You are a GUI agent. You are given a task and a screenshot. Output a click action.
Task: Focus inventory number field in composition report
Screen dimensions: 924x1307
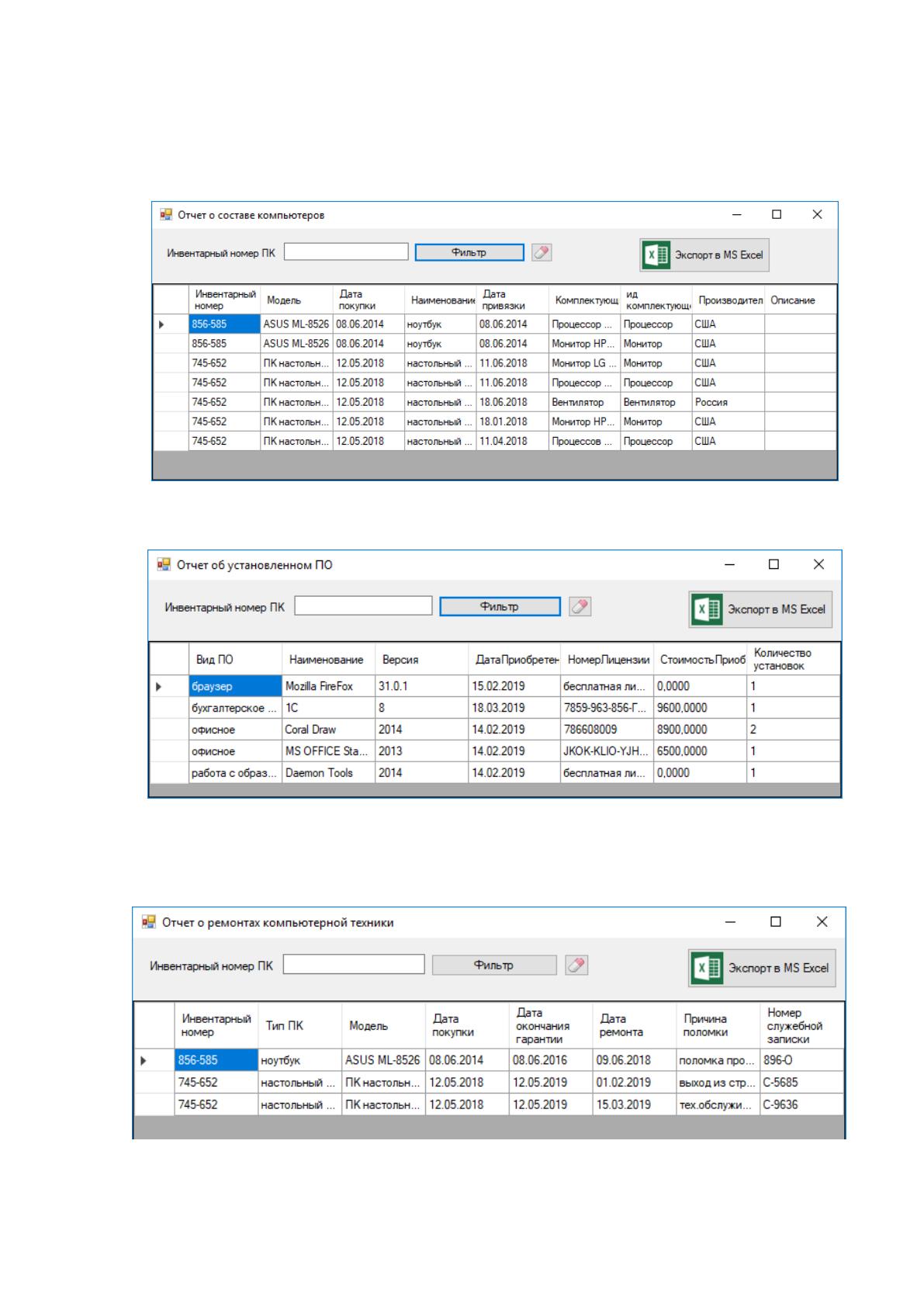[x=346, y=251]
